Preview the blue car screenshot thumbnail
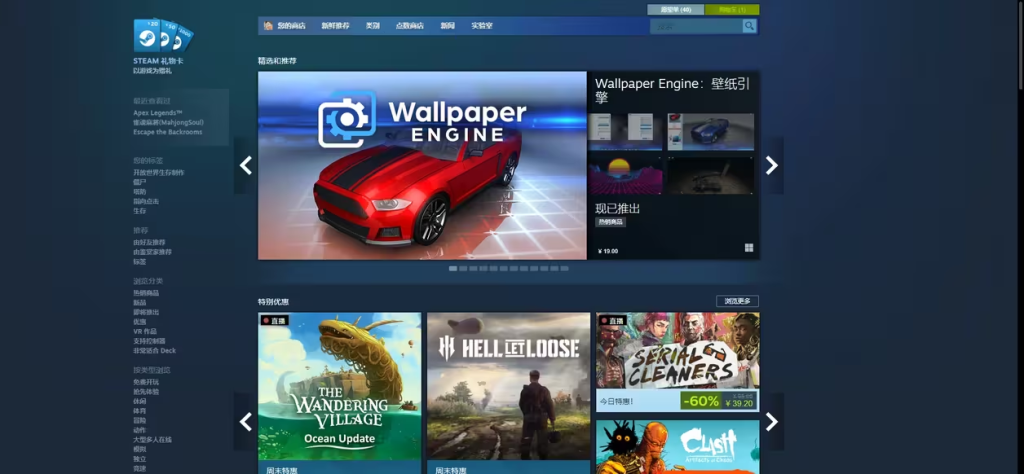 (x=711, y=132)
